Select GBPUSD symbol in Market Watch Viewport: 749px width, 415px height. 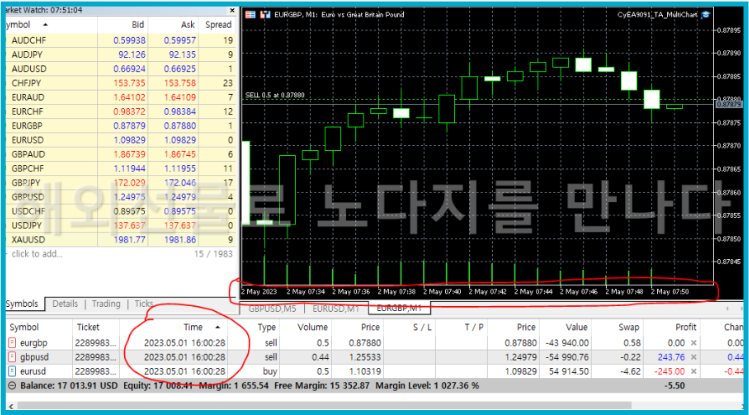28,197
